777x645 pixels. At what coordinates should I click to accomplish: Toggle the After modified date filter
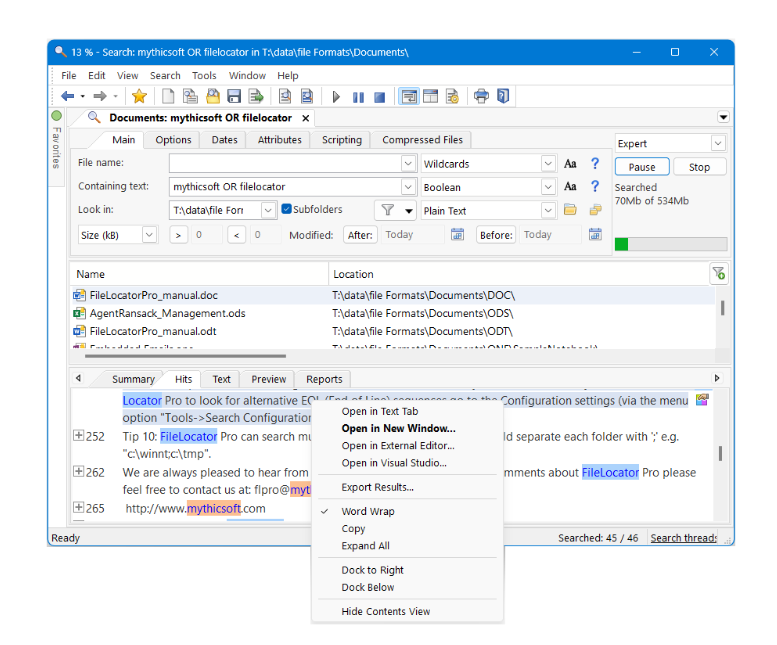pos(360,235)
